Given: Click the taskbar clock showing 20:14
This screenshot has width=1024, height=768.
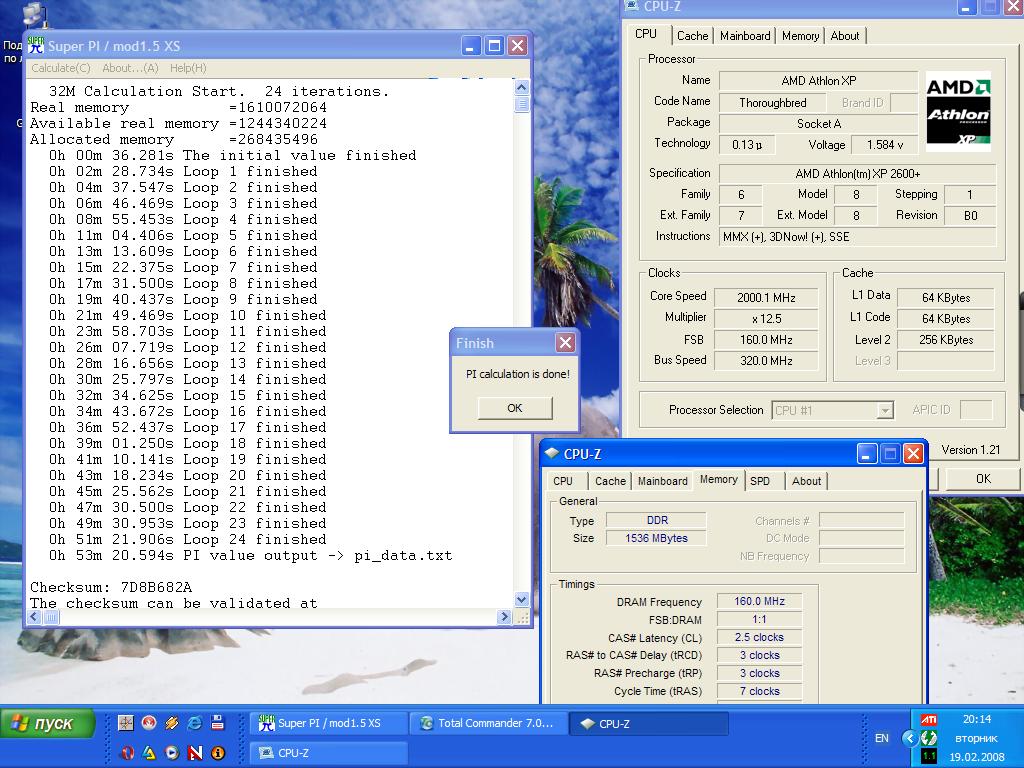Looking at the screenshot, I should [x=977, y=719].
